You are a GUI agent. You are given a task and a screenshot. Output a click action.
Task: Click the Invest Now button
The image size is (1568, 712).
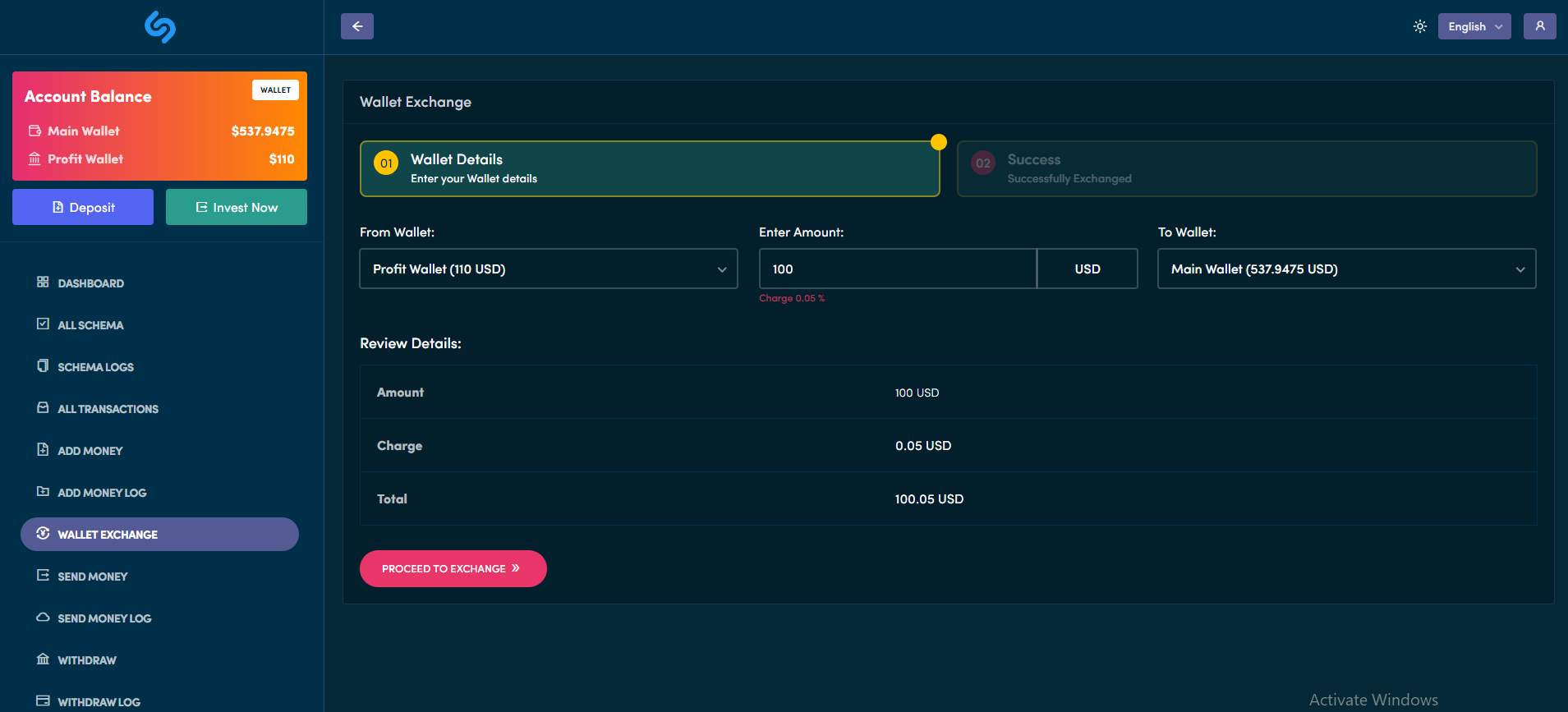(237, 208)
